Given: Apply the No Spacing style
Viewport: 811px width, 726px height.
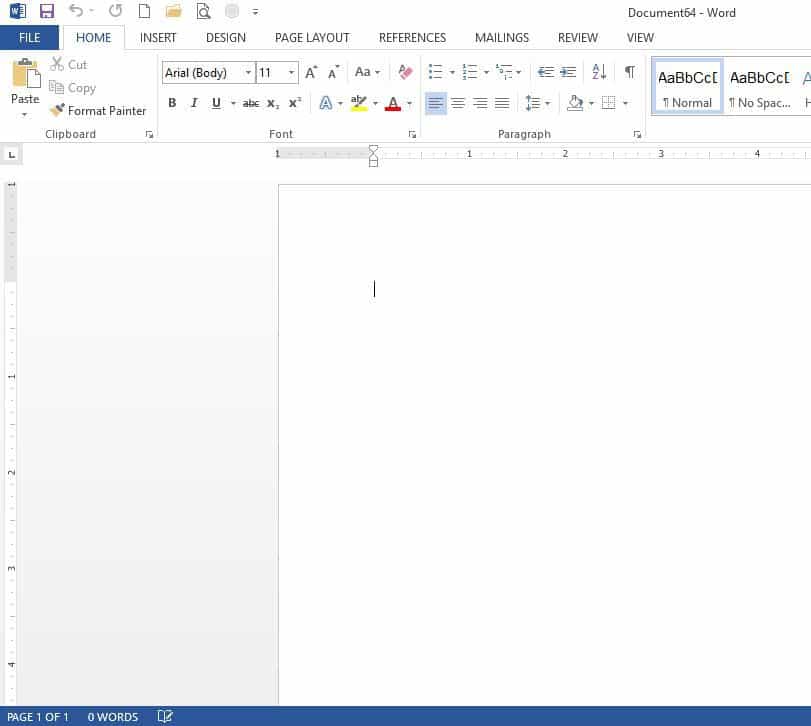Looking at the screenshot, I should 760,86.
